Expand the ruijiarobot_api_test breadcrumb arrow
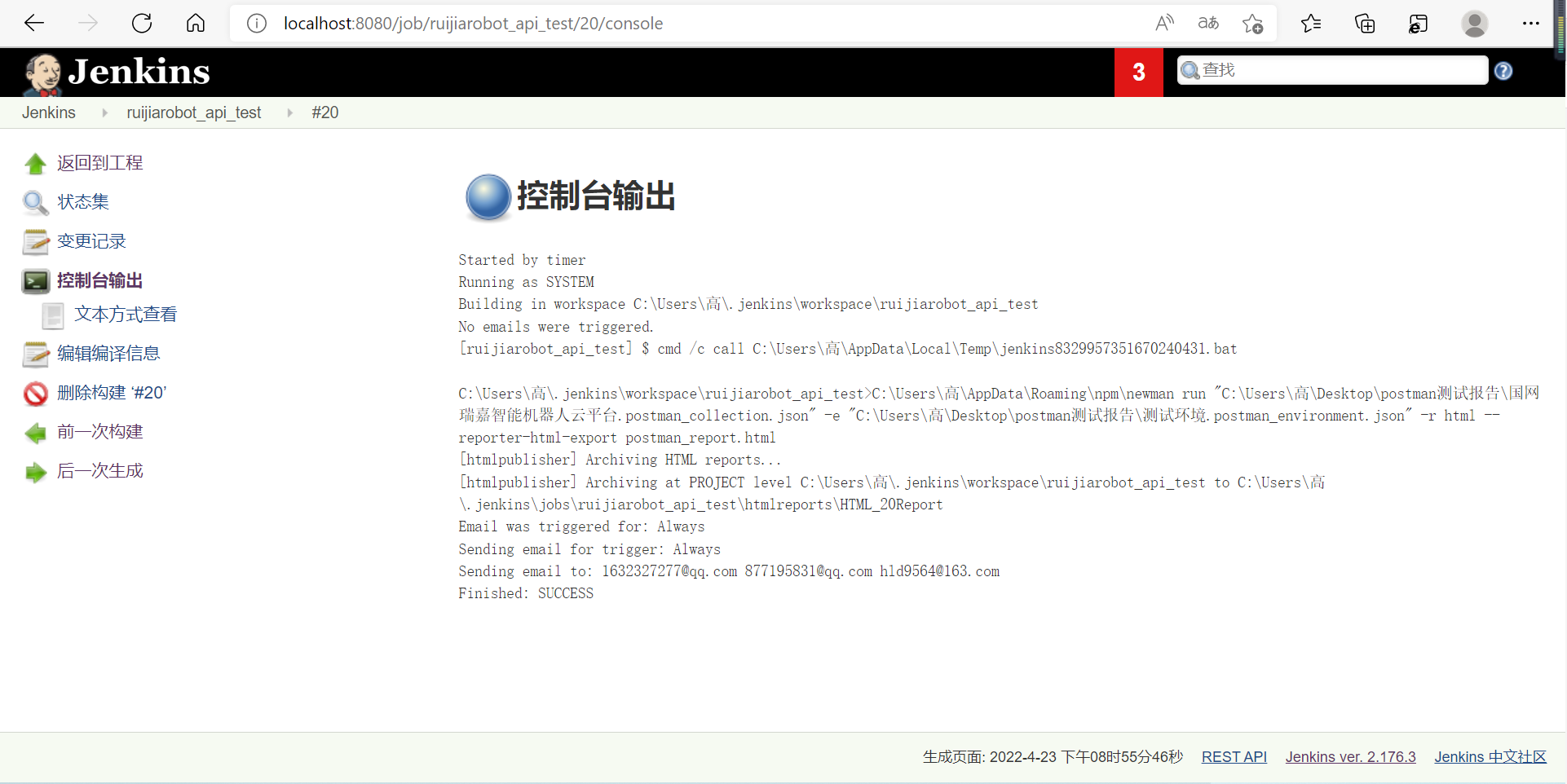The width and height of the screenshot is (1567, 784). pyautogui.click(x=289, y=112)
